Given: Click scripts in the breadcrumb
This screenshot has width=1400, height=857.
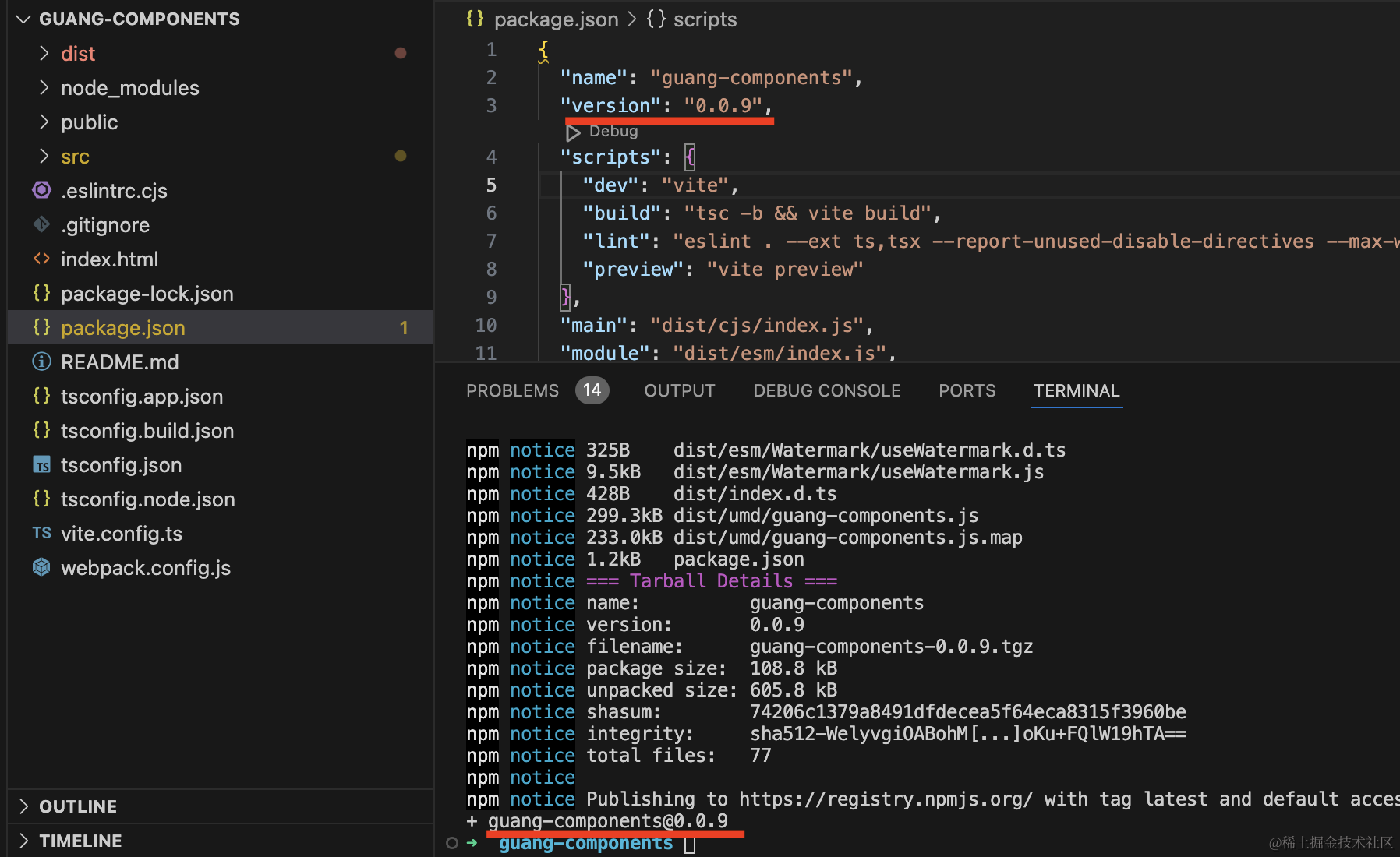Looking at the screenshot, I should (x=705, y=19).
